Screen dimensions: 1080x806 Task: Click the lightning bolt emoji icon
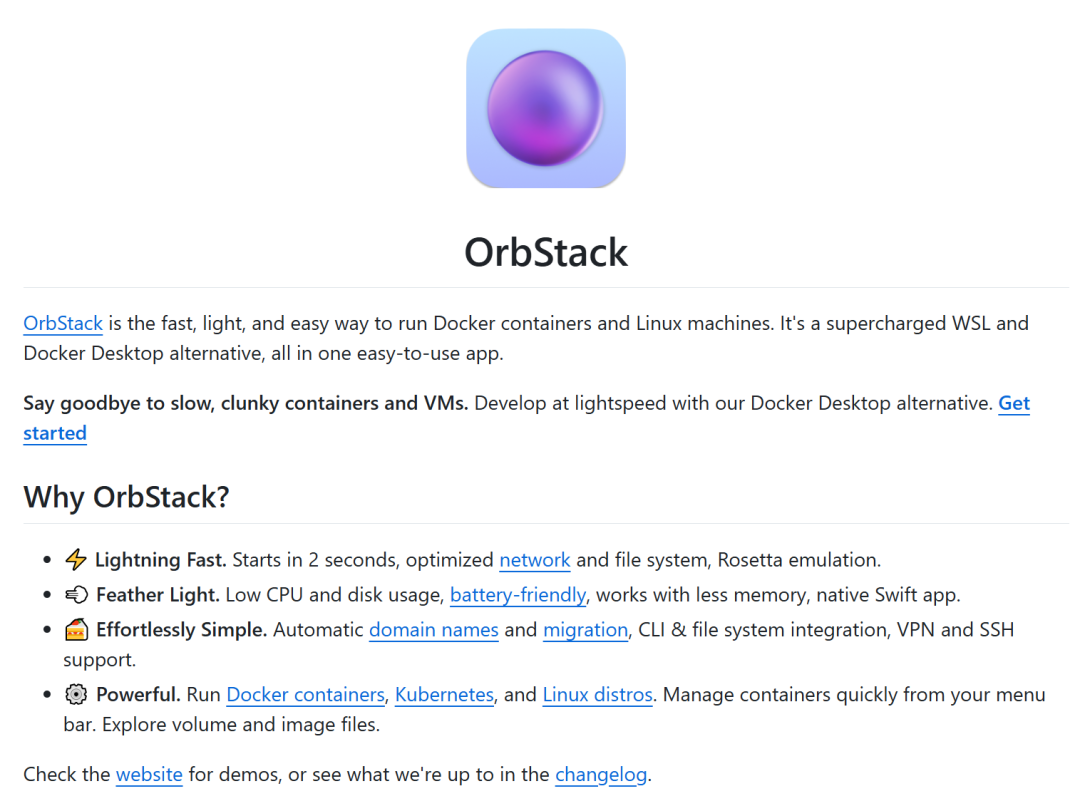[76, 559]
